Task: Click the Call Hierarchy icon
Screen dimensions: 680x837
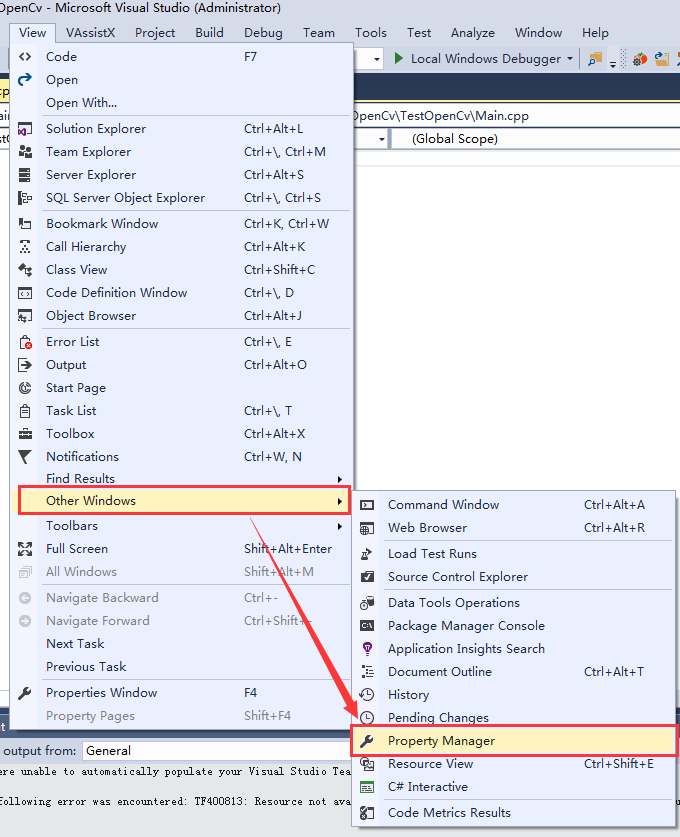Action: pos(25,247)
